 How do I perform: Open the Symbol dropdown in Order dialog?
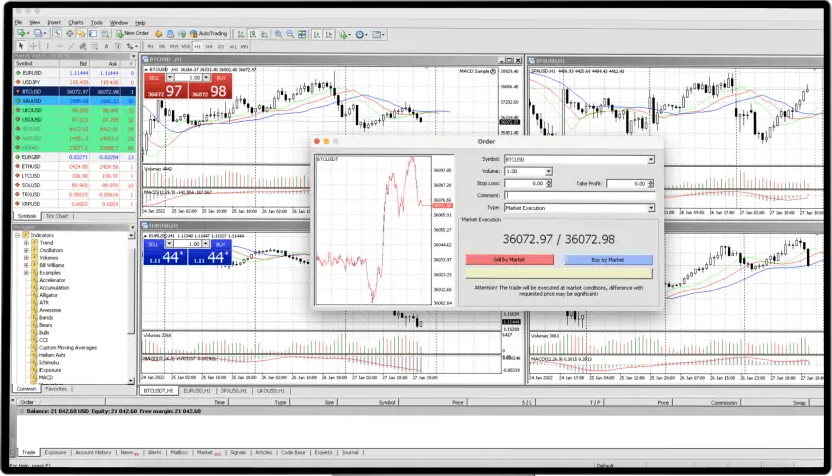(x=650, y=159)
